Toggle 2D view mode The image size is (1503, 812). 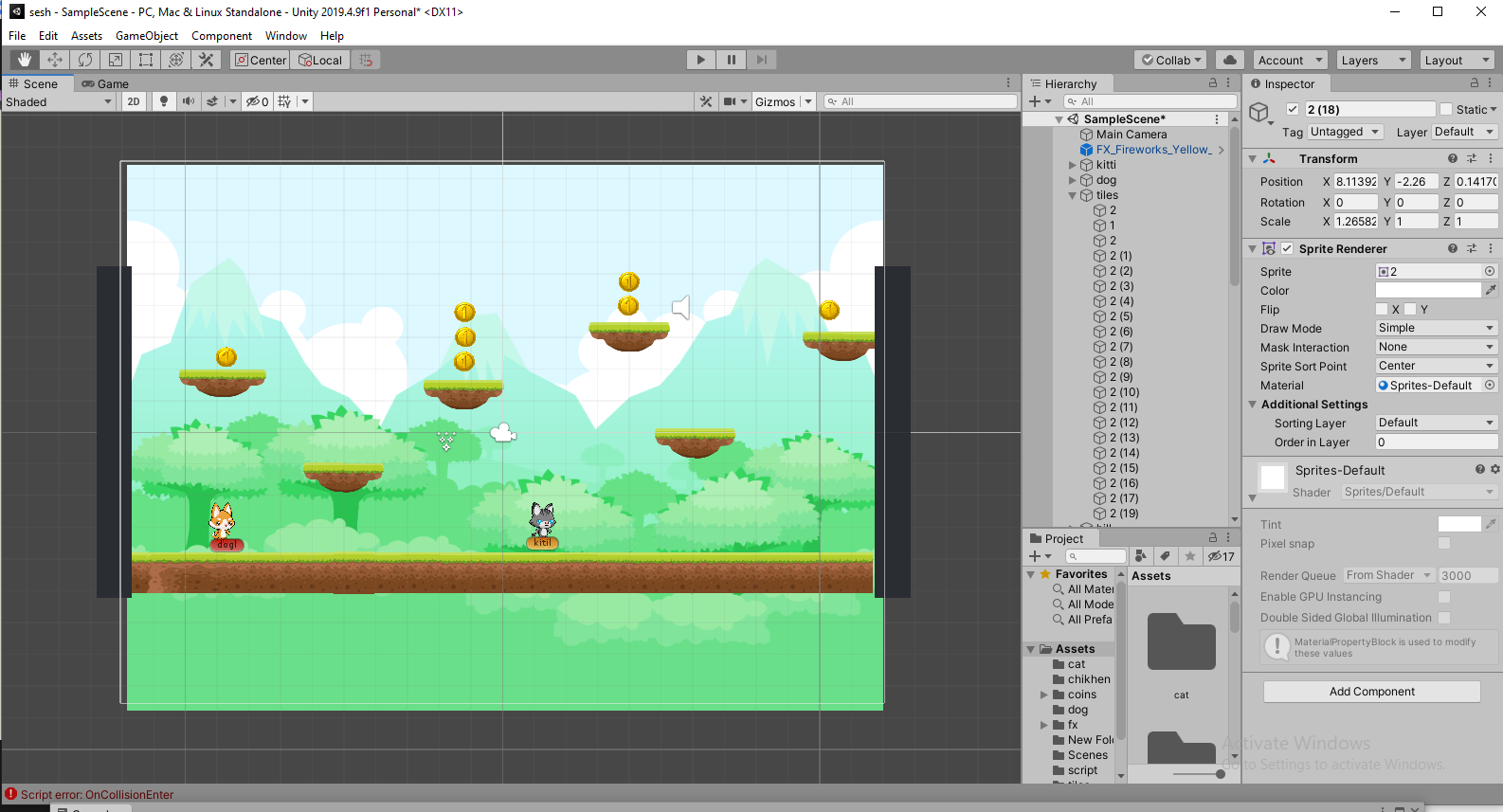pyautogui.click(x=134, y=101)
